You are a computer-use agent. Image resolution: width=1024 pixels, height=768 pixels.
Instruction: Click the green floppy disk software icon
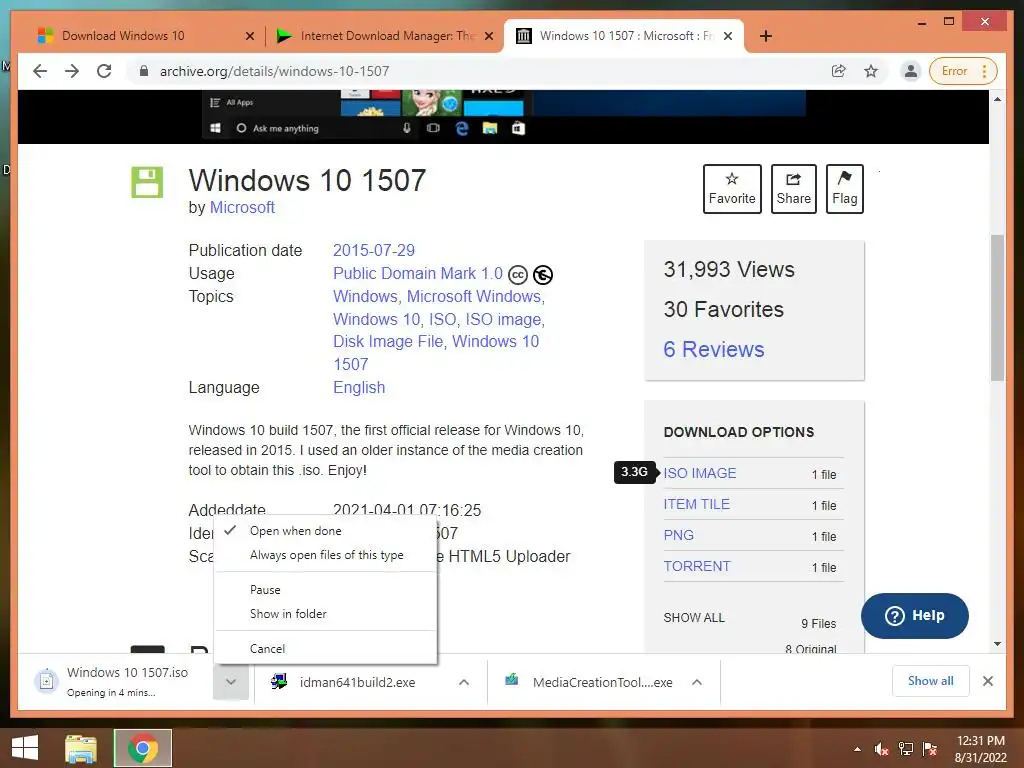147,182
